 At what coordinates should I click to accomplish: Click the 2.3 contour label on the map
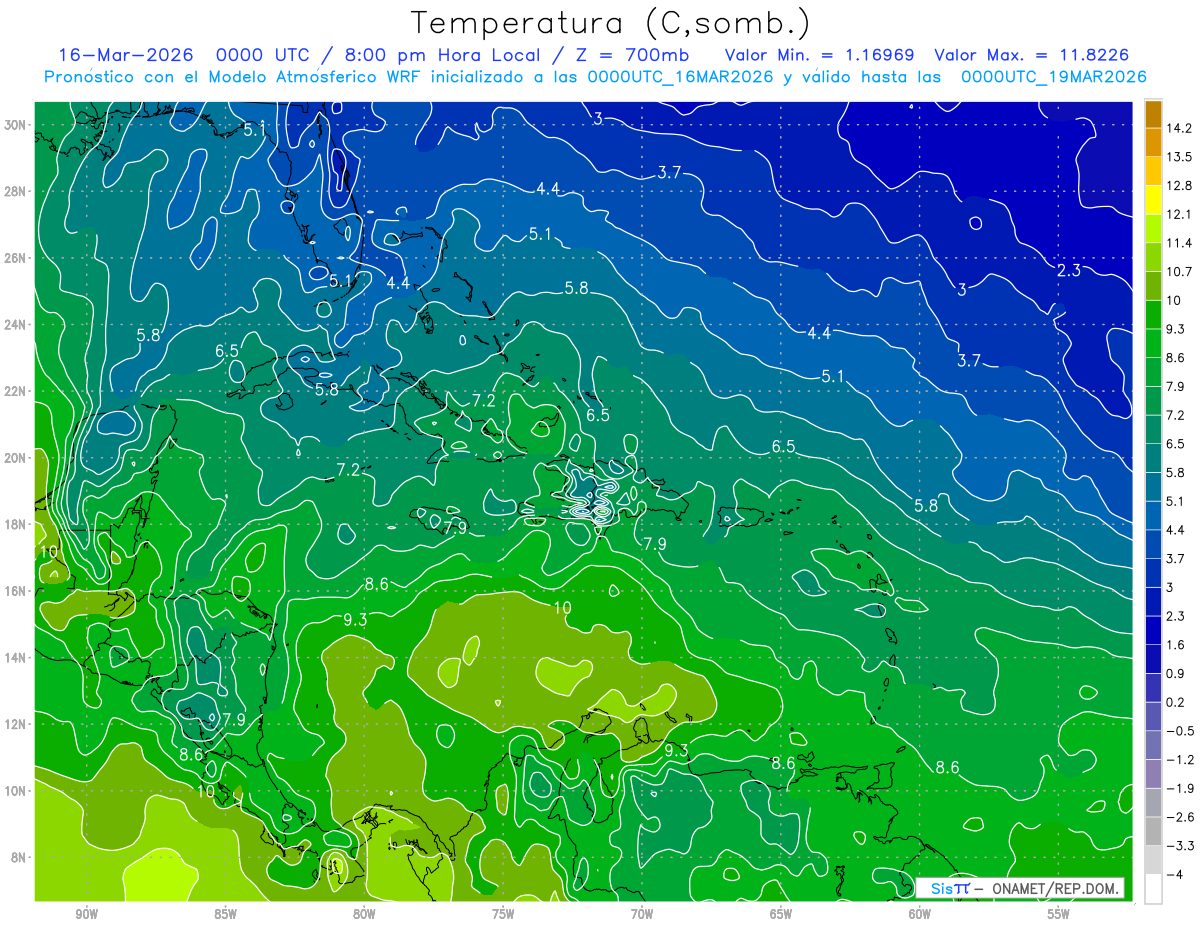coord(1069,271)
